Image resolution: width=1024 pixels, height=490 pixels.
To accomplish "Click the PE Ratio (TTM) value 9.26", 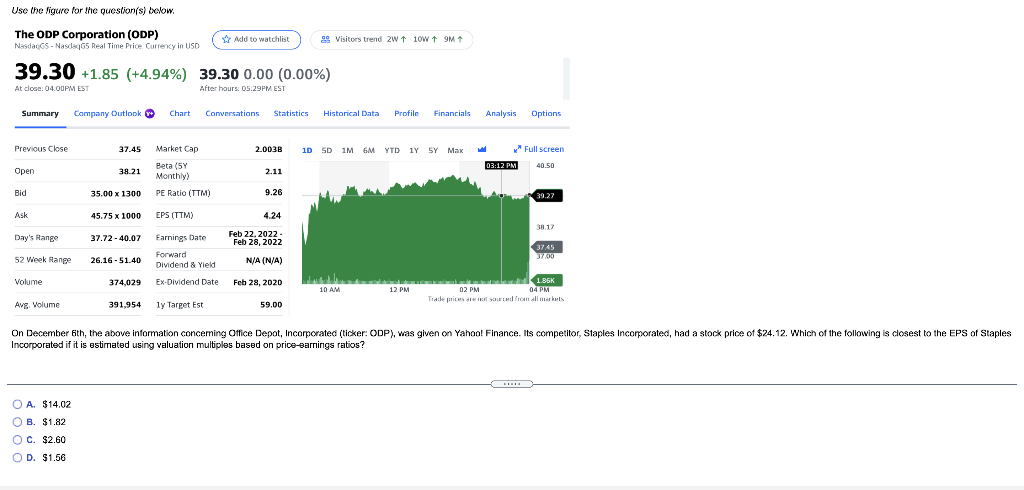I will pos(274,193).
